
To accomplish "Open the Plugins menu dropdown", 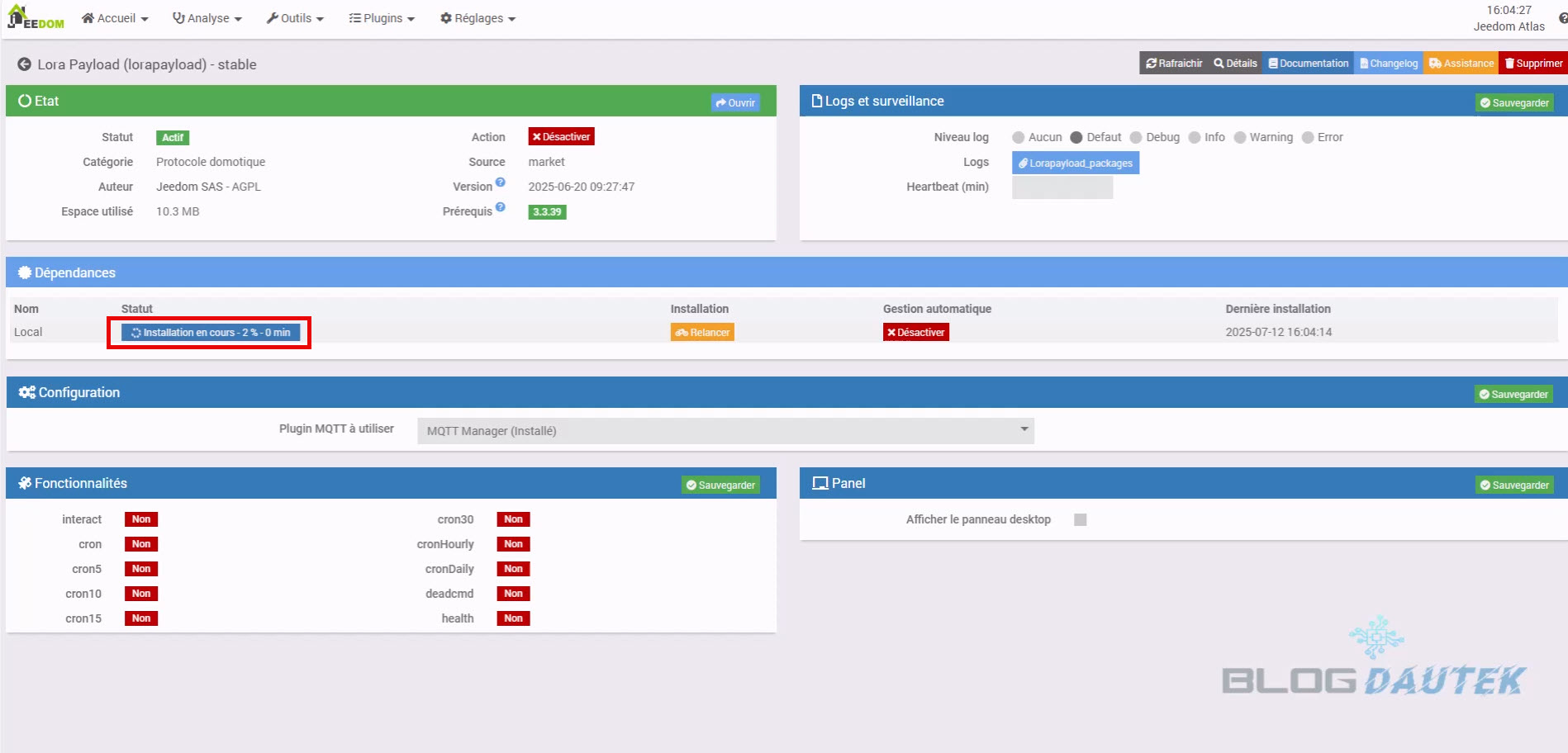I will tap(382, 18).
